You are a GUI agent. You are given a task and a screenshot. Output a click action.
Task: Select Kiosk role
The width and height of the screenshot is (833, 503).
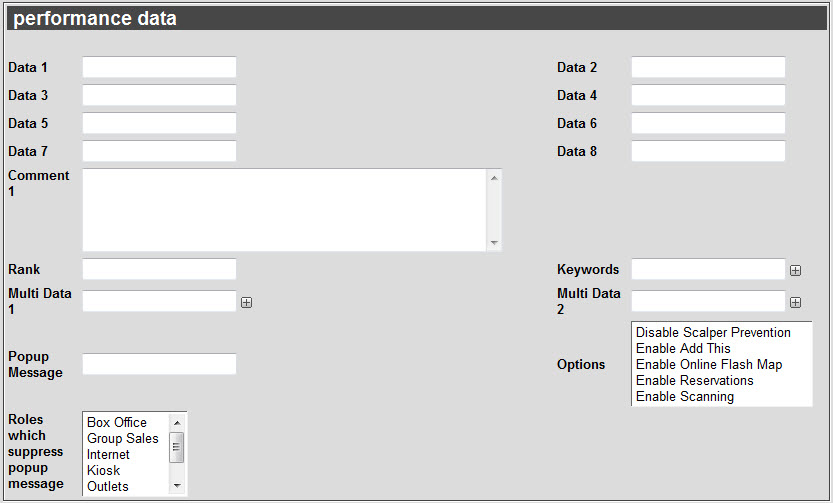(x=104, y=470)
